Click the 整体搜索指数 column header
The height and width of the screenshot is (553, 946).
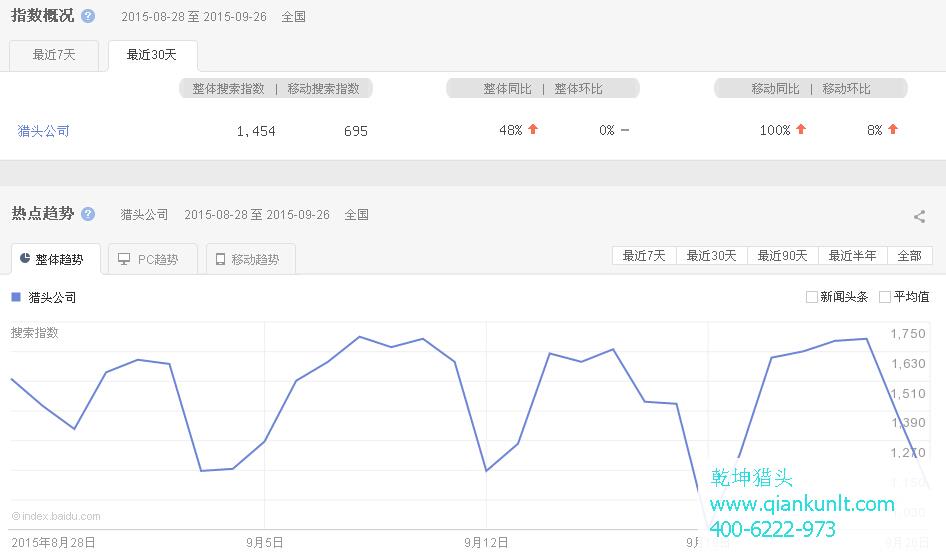tap(229, 89)
